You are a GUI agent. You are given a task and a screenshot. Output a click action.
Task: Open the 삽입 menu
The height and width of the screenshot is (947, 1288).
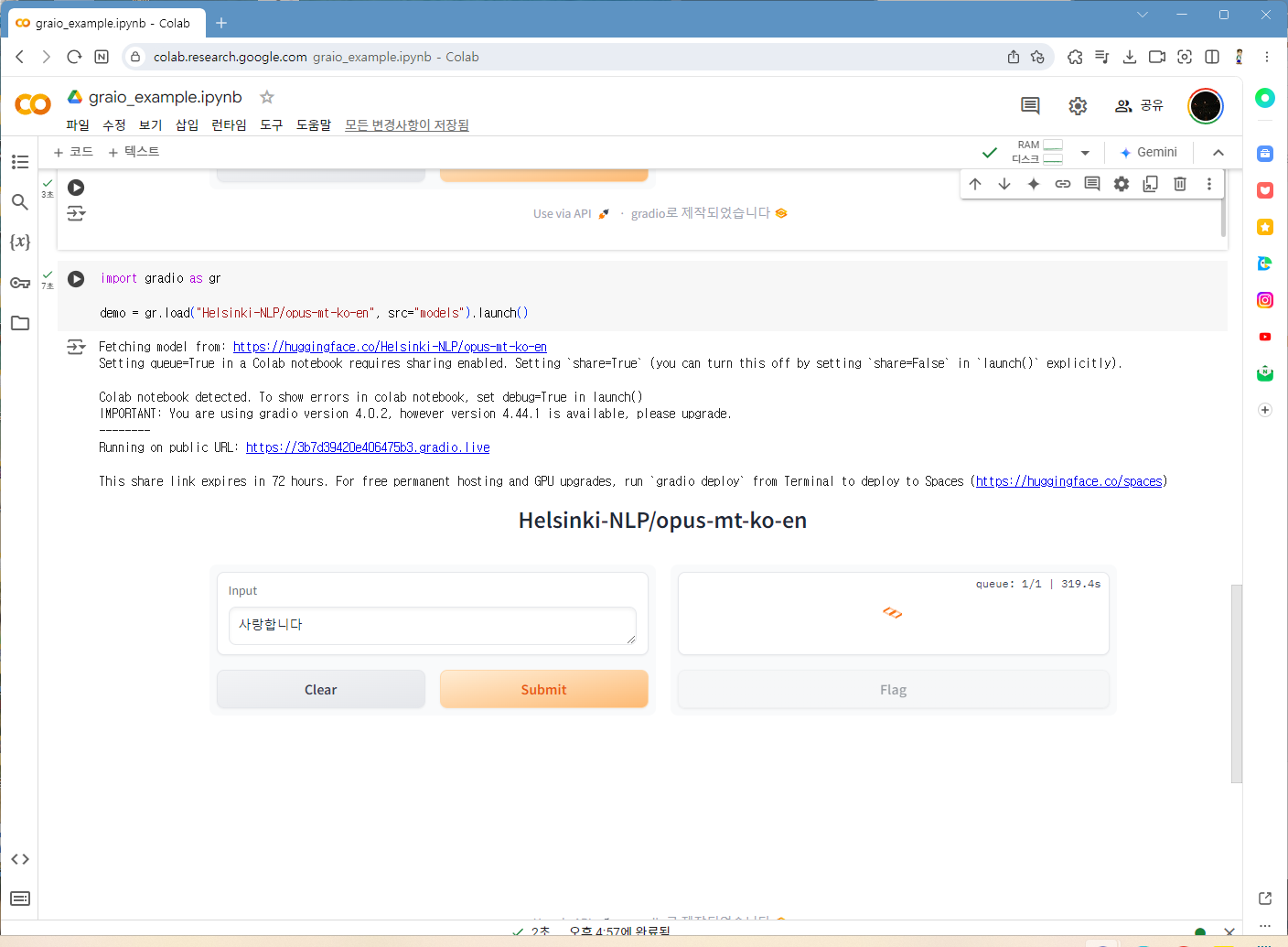point(188,125)
